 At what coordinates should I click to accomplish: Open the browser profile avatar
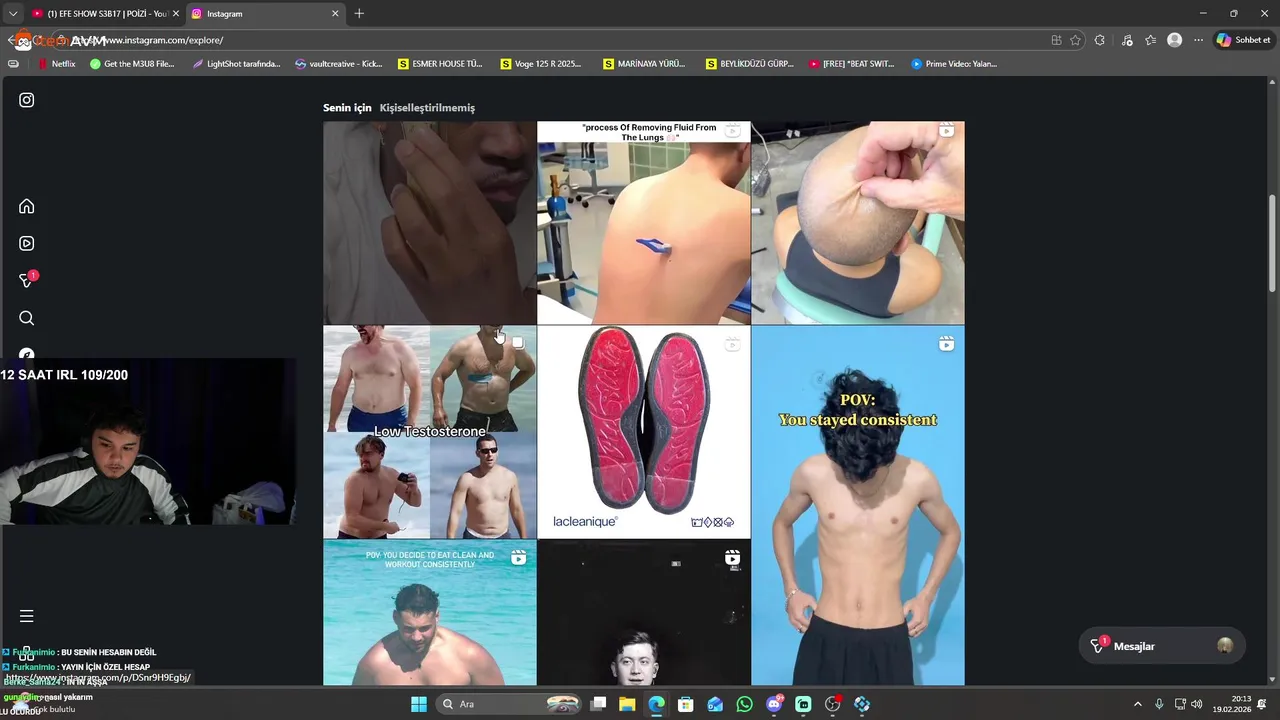[x=1175, y=40]
